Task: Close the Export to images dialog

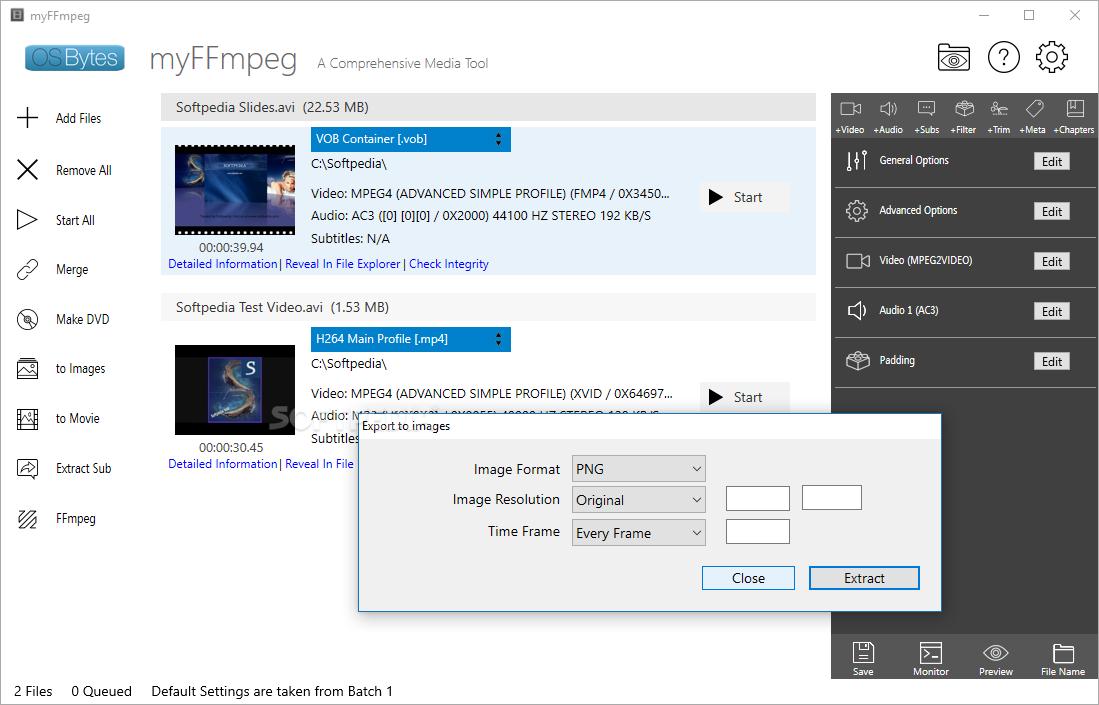Action: (748, 578)
